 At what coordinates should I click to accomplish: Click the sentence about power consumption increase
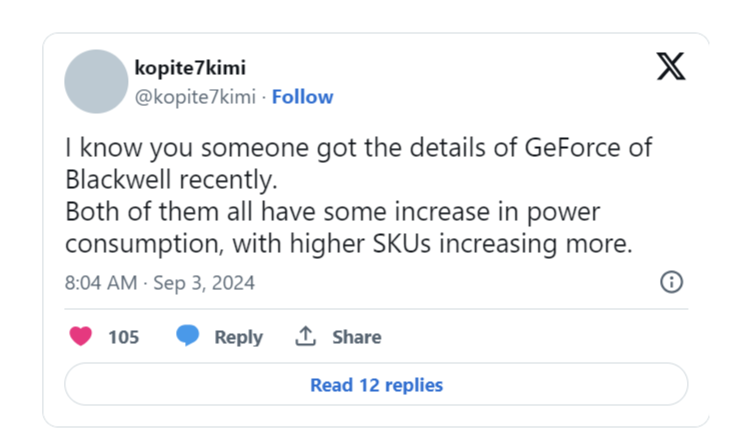tap(349, 228)
